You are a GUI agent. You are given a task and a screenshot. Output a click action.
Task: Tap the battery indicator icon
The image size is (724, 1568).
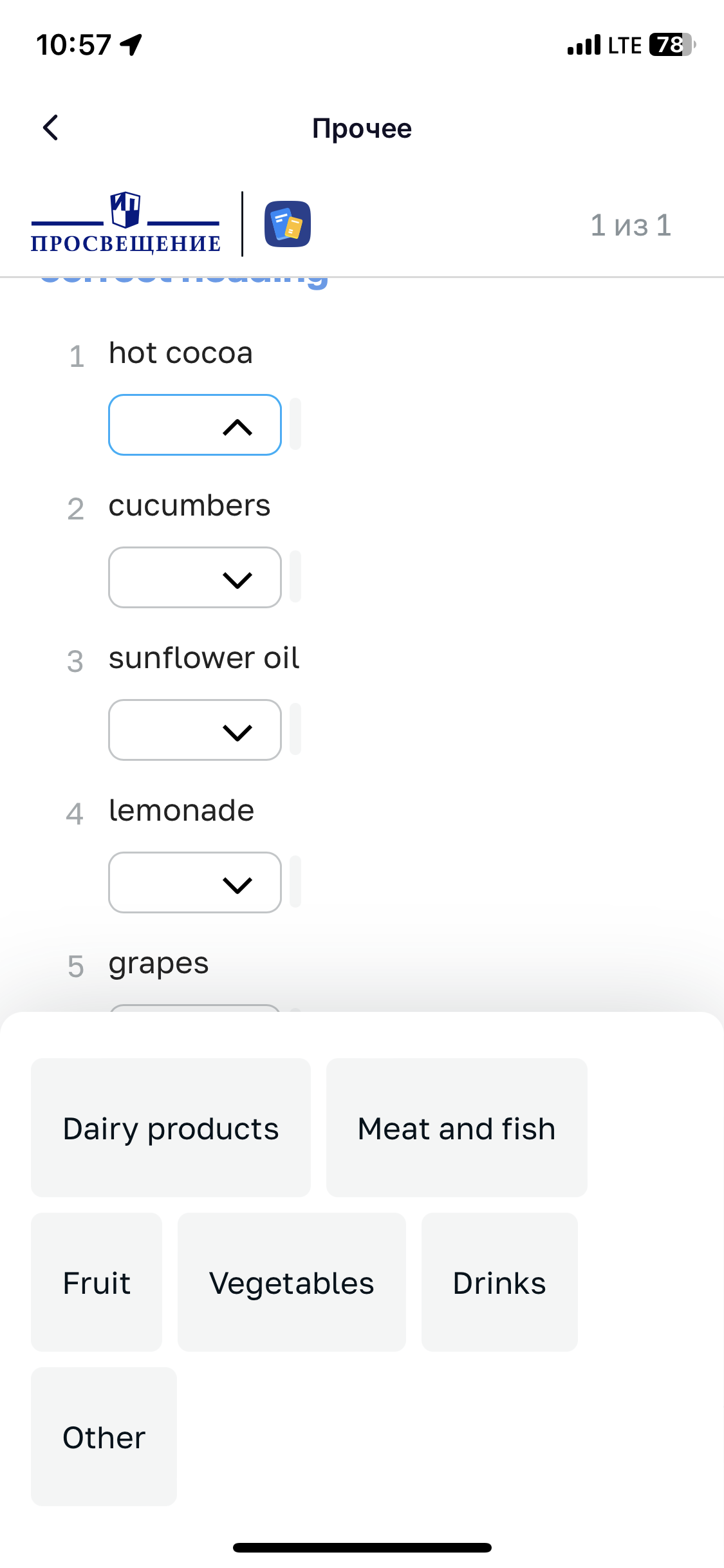(673, 45)
